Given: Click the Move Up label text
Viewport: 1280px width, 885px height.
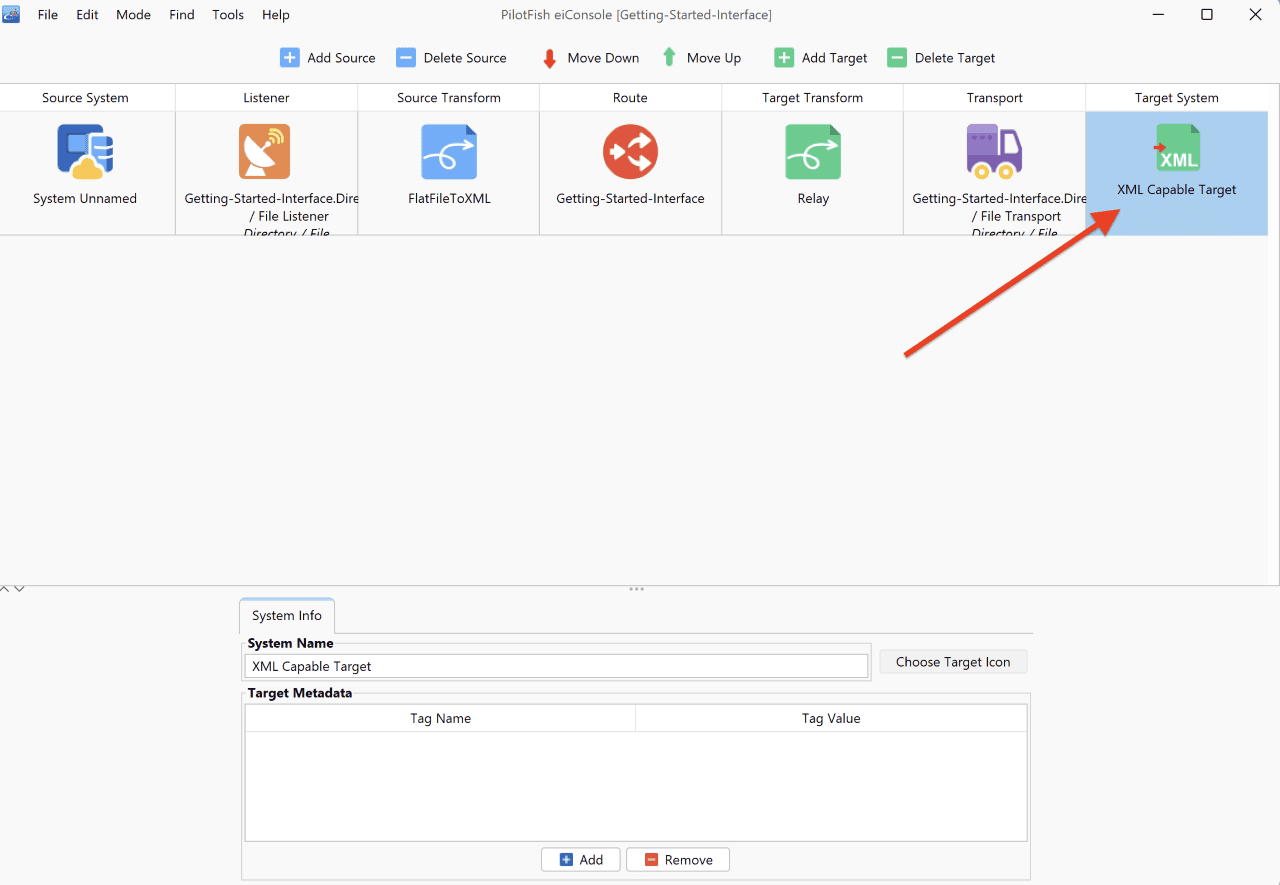Looking at the screenshot, I should (x=714, y=58).
